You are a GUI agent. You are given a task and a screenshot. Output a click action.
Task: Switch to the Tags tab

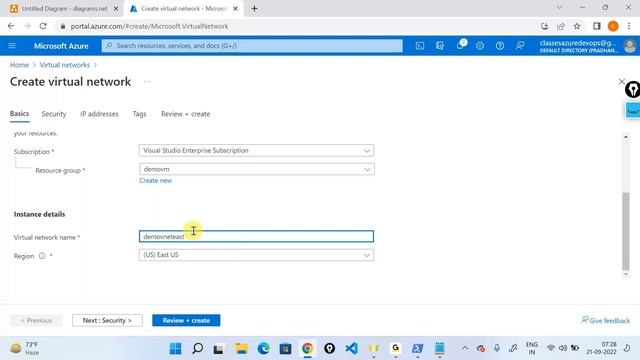click(139, 114)
